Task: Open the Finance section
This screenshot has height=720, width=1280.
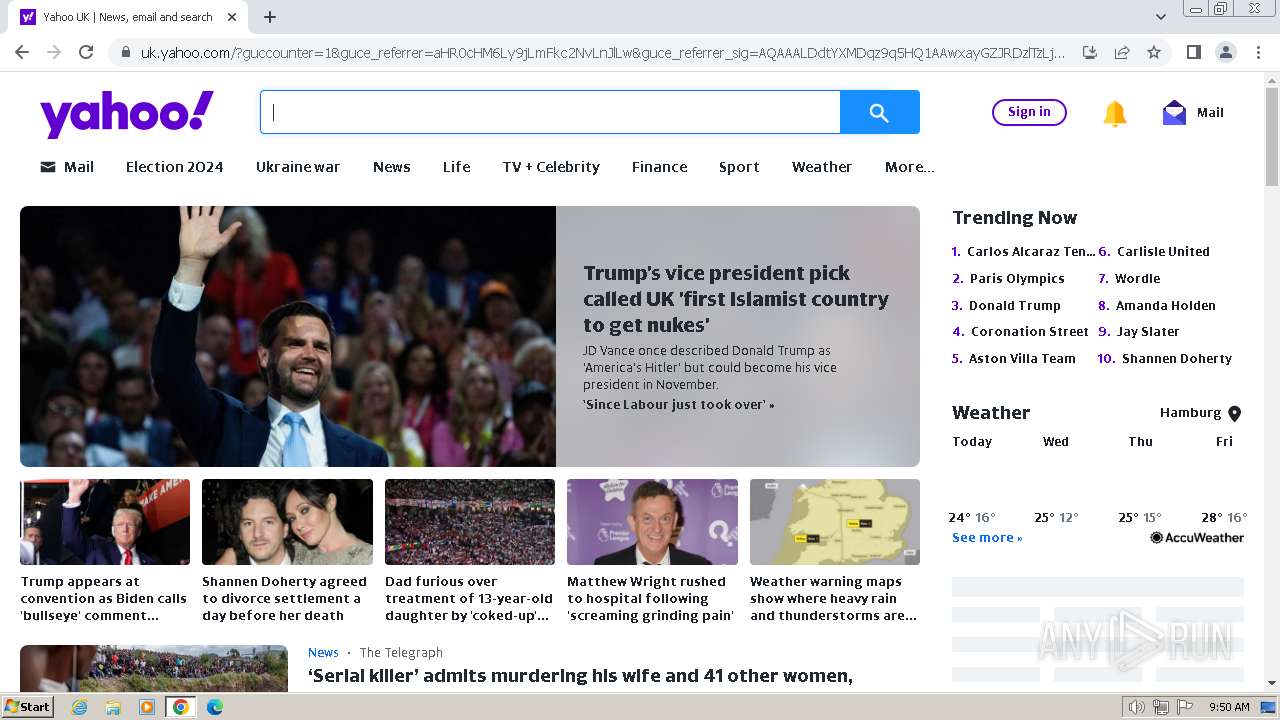Action: tap(660, 167)
